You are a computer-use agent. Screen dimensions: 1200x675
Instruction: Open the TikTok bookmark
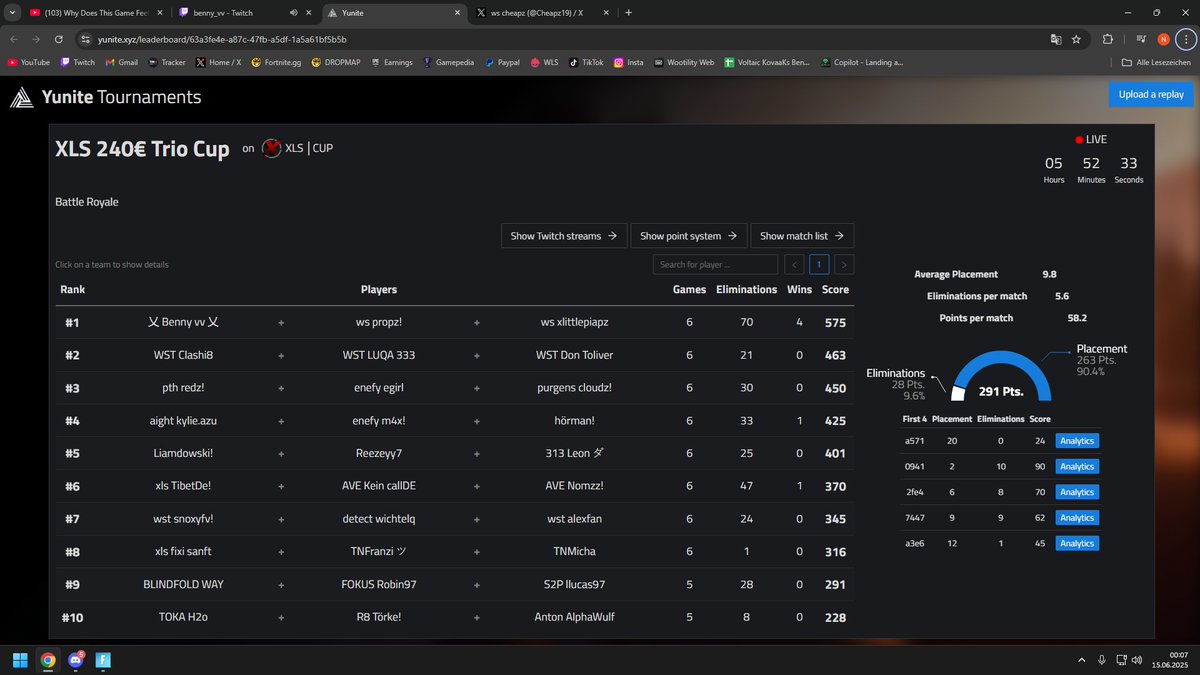(x=589, y=62)
